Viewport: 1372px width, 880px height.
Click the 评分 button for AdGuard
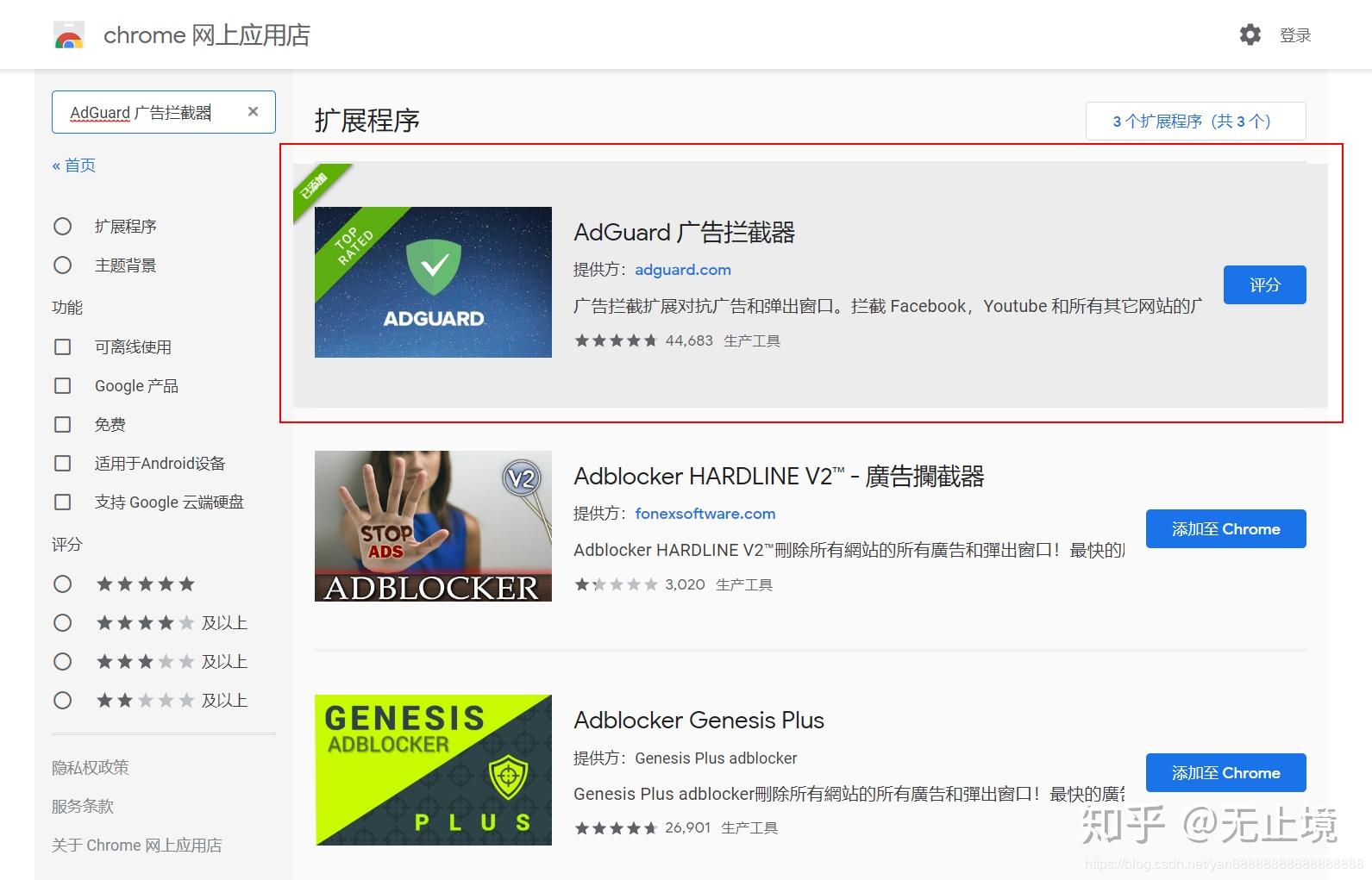click(x=1264, y=284)
